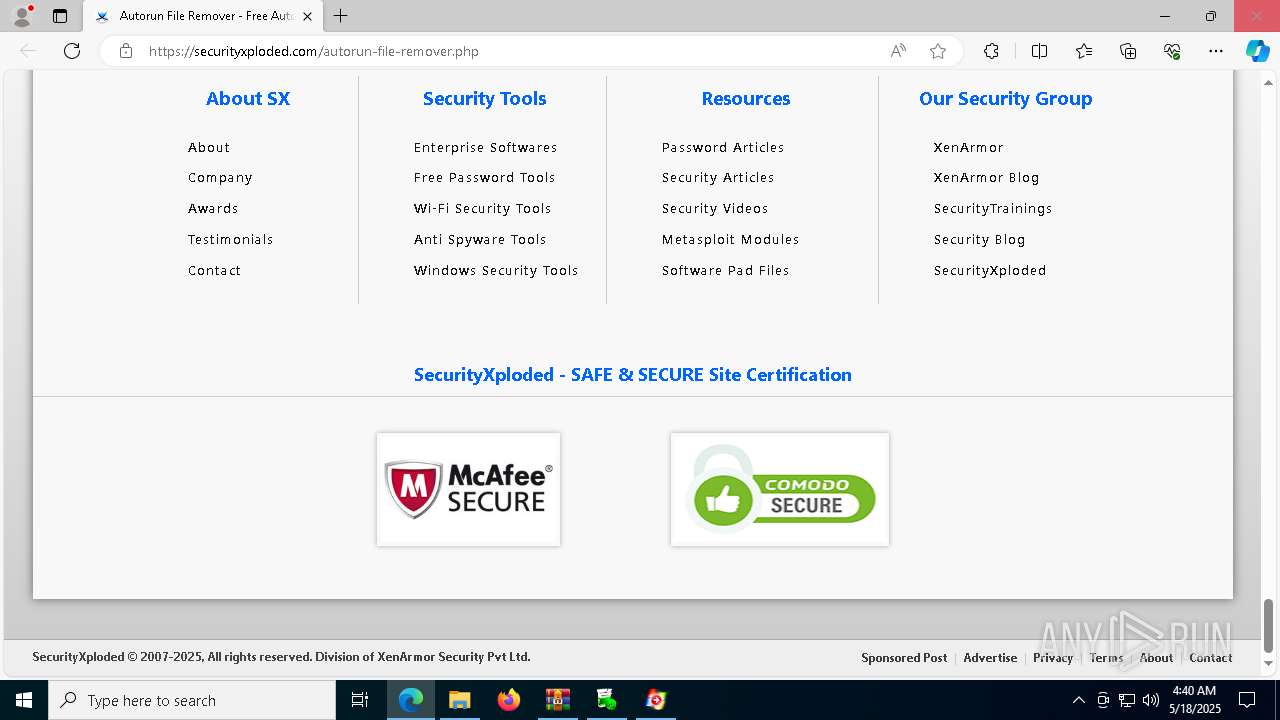The height and width of the screenshot is (720, 1280).
Task: Open Favorites list icon
Action: 1084,51
